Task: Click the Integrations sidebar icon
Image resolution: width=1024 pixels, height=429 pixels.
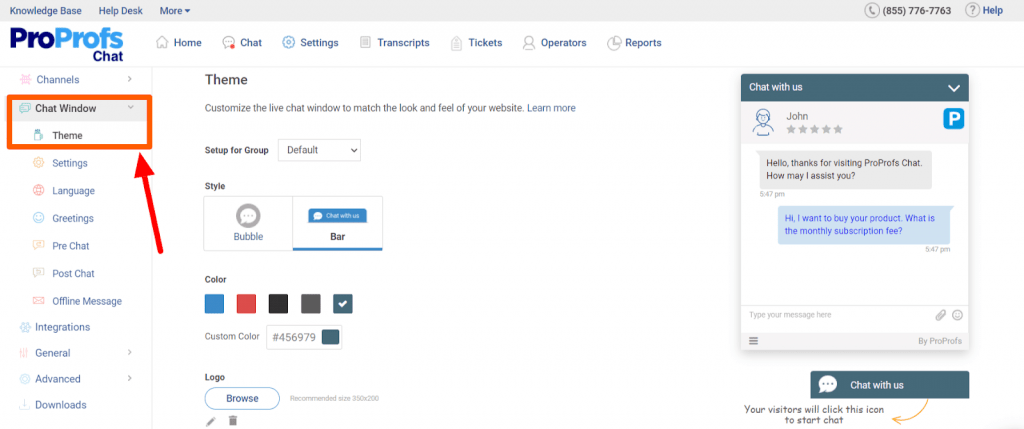Action: pos(25,327)
